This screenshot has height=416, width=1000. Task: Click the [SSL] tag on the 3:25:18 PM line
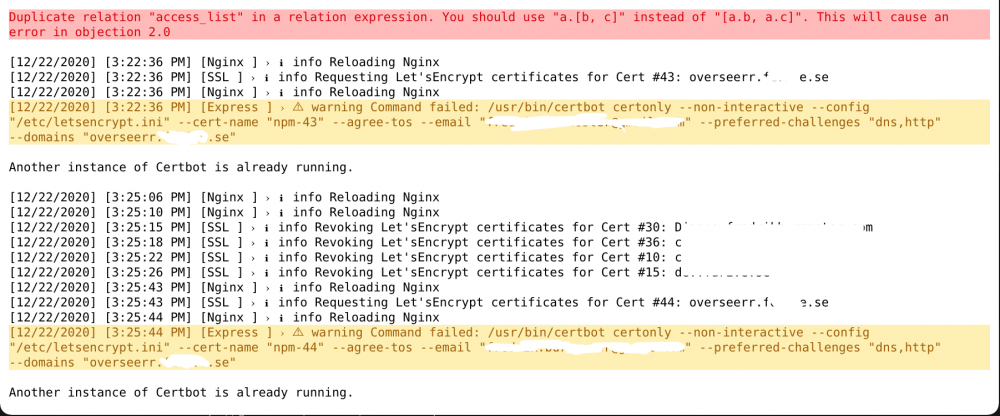click(x=221, y=242)
